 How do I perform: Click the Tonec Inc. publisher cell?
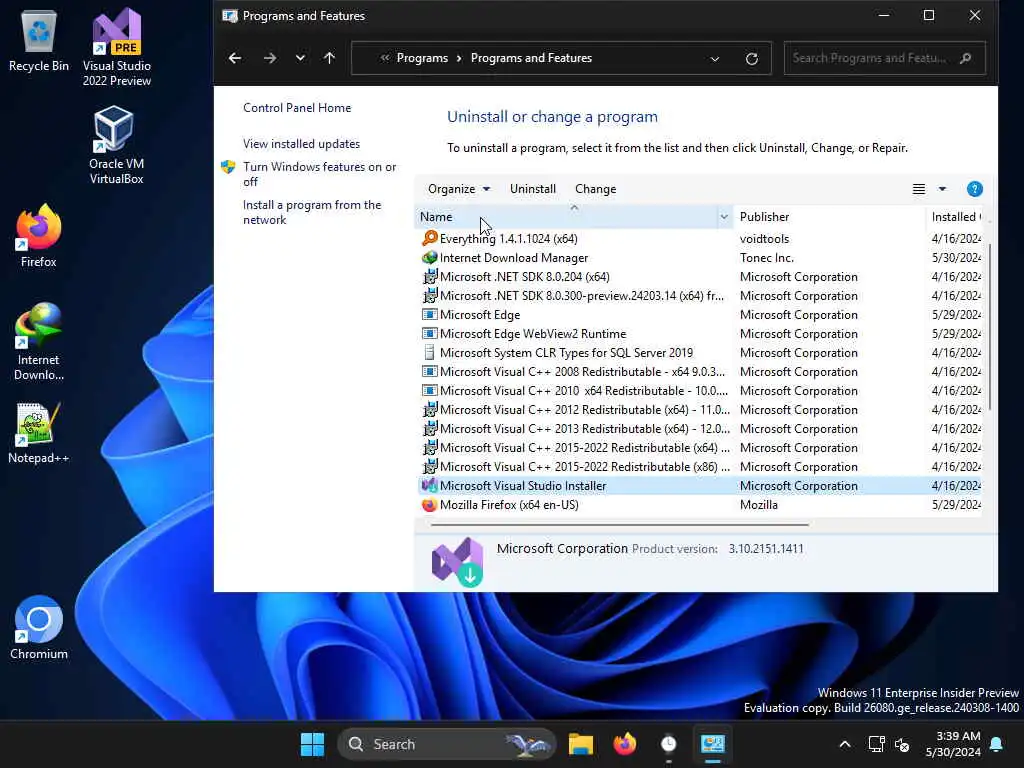766,258
